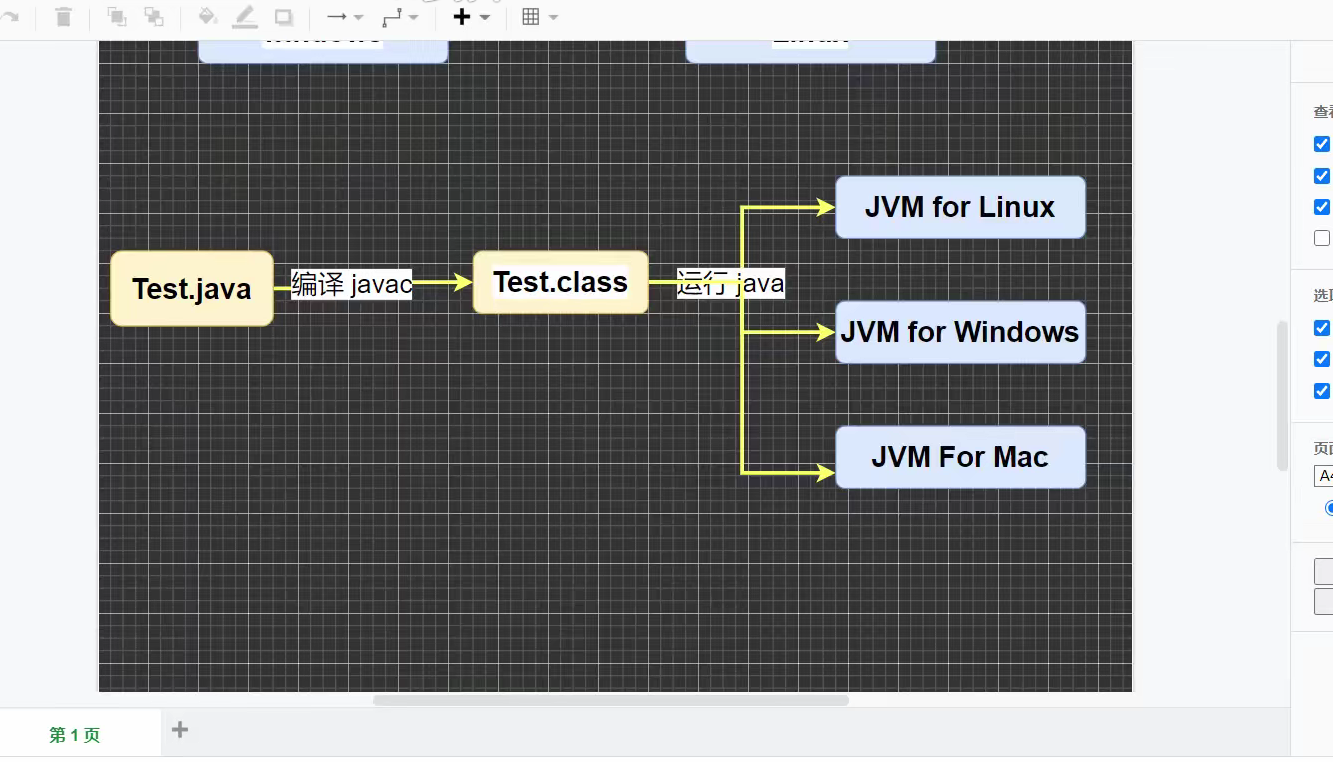This screenshot has height=762, width=1333.
Task: Select the JVM For Mac box
Action: click(x=960, y=457)
